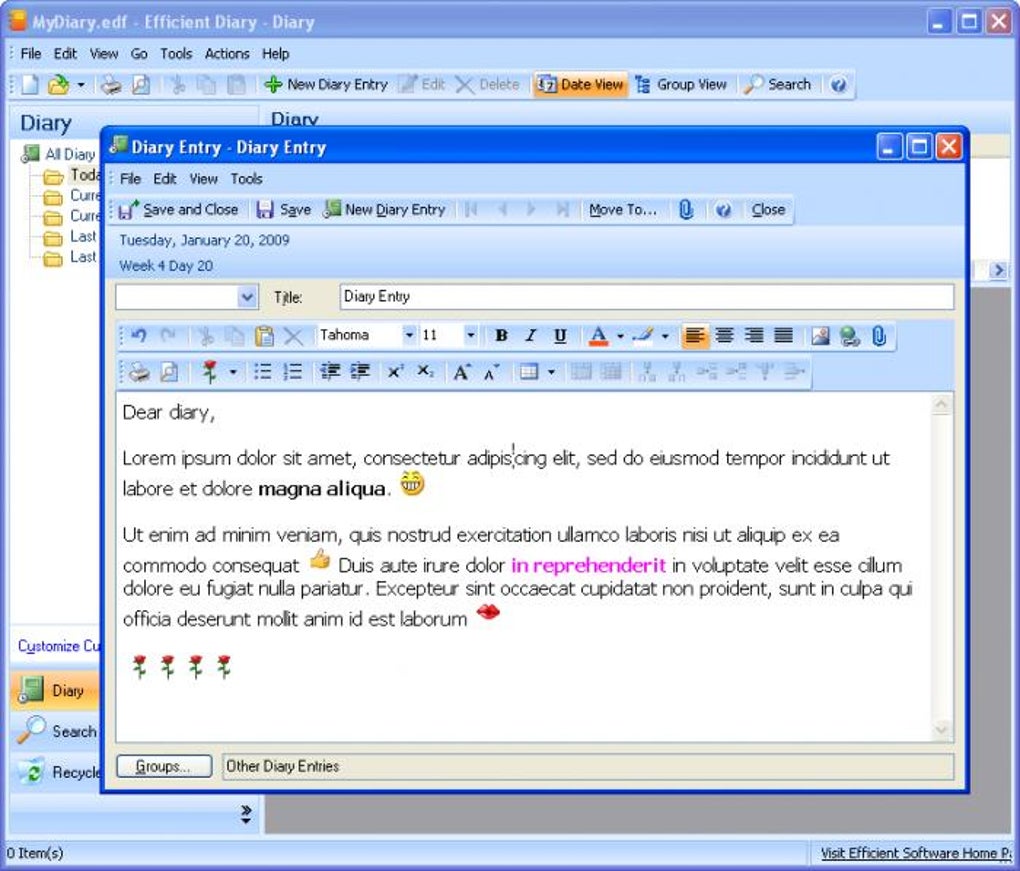This screenshot has width=1020, height=871.
Task: Toggle numbered list
Action: pos(293,372)
